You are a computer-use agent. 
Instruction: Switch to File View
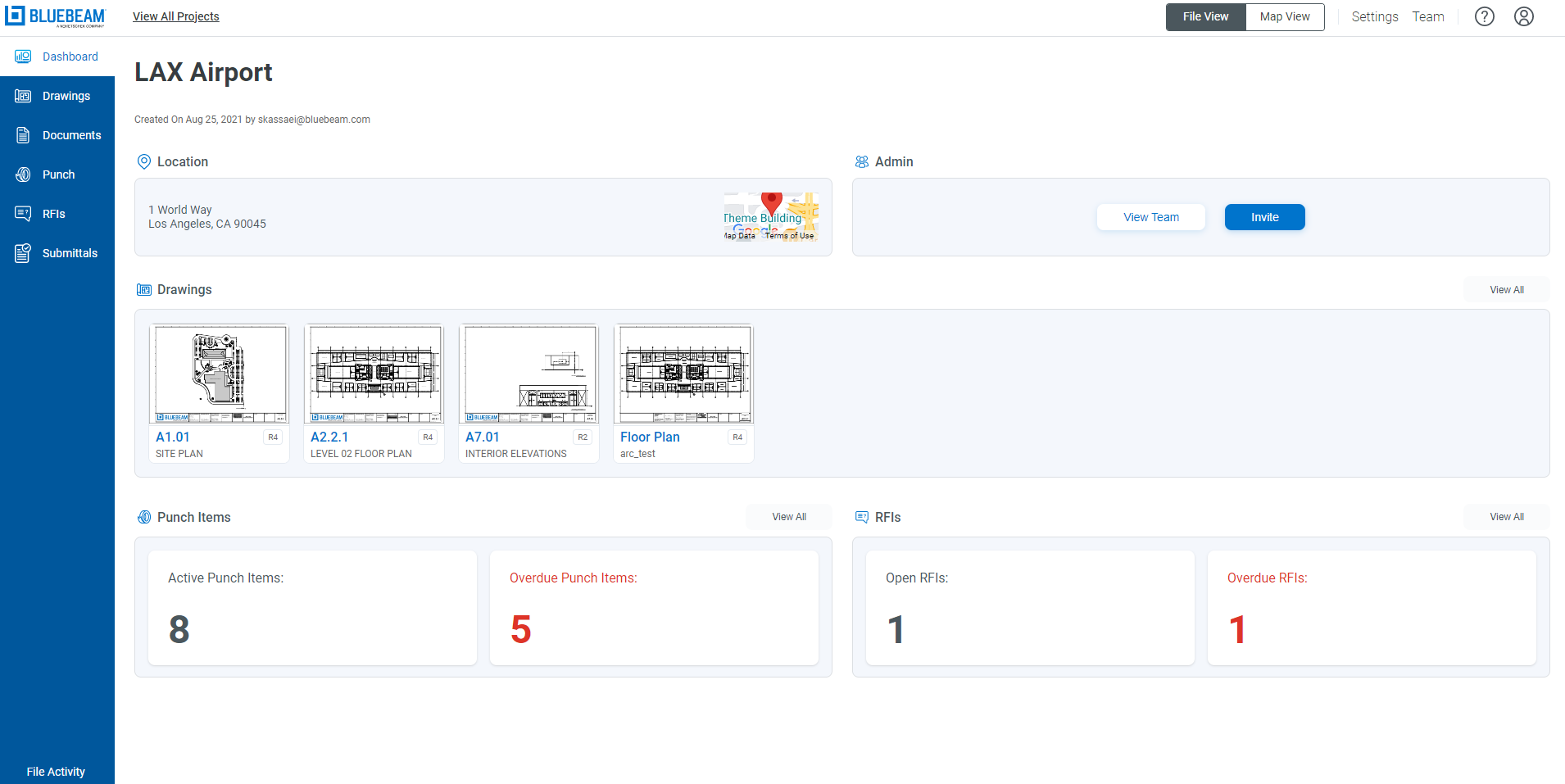(1205, 17)
